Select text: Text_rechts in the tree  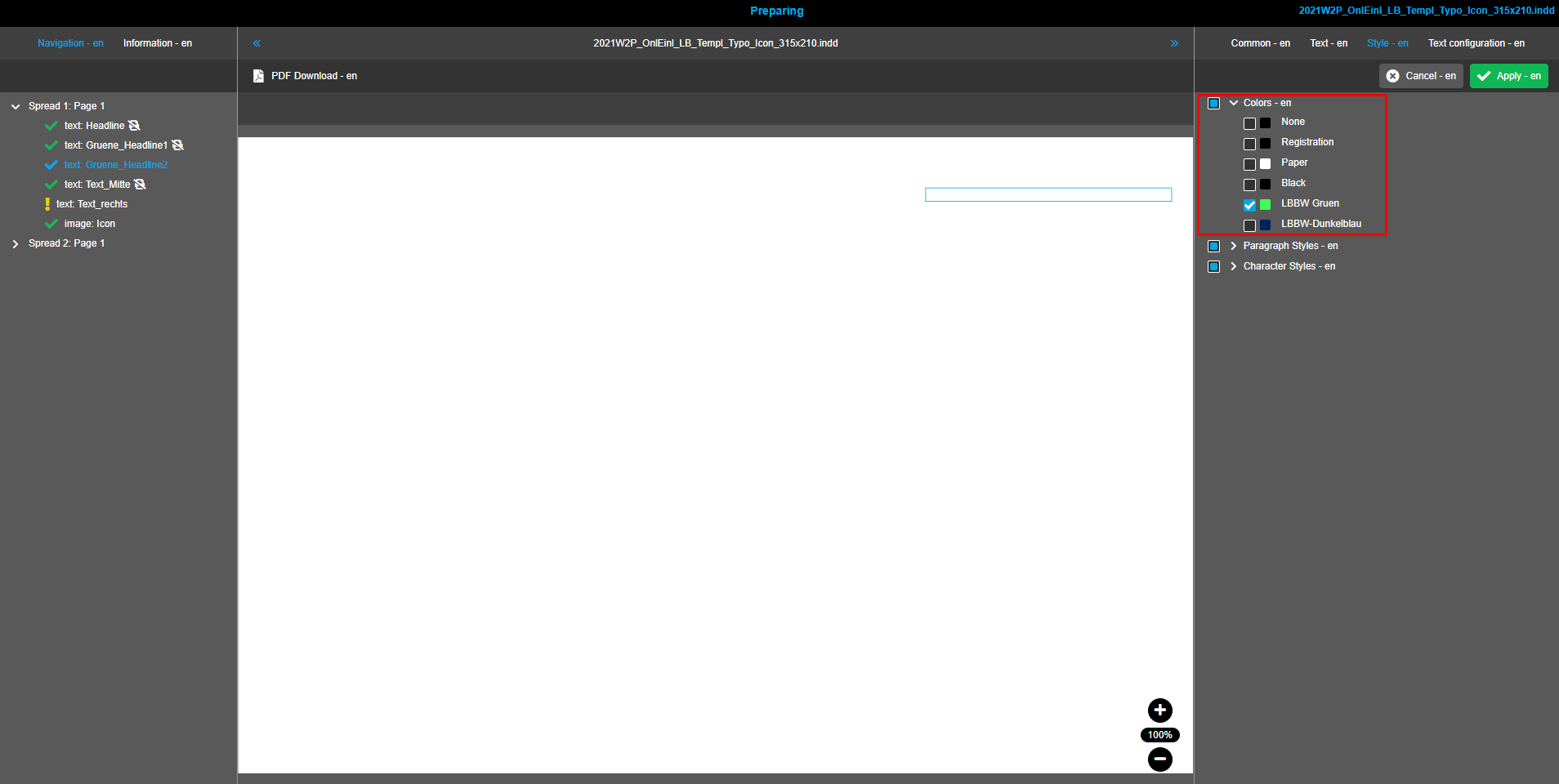pyautogui.click(x=92, y=204)
